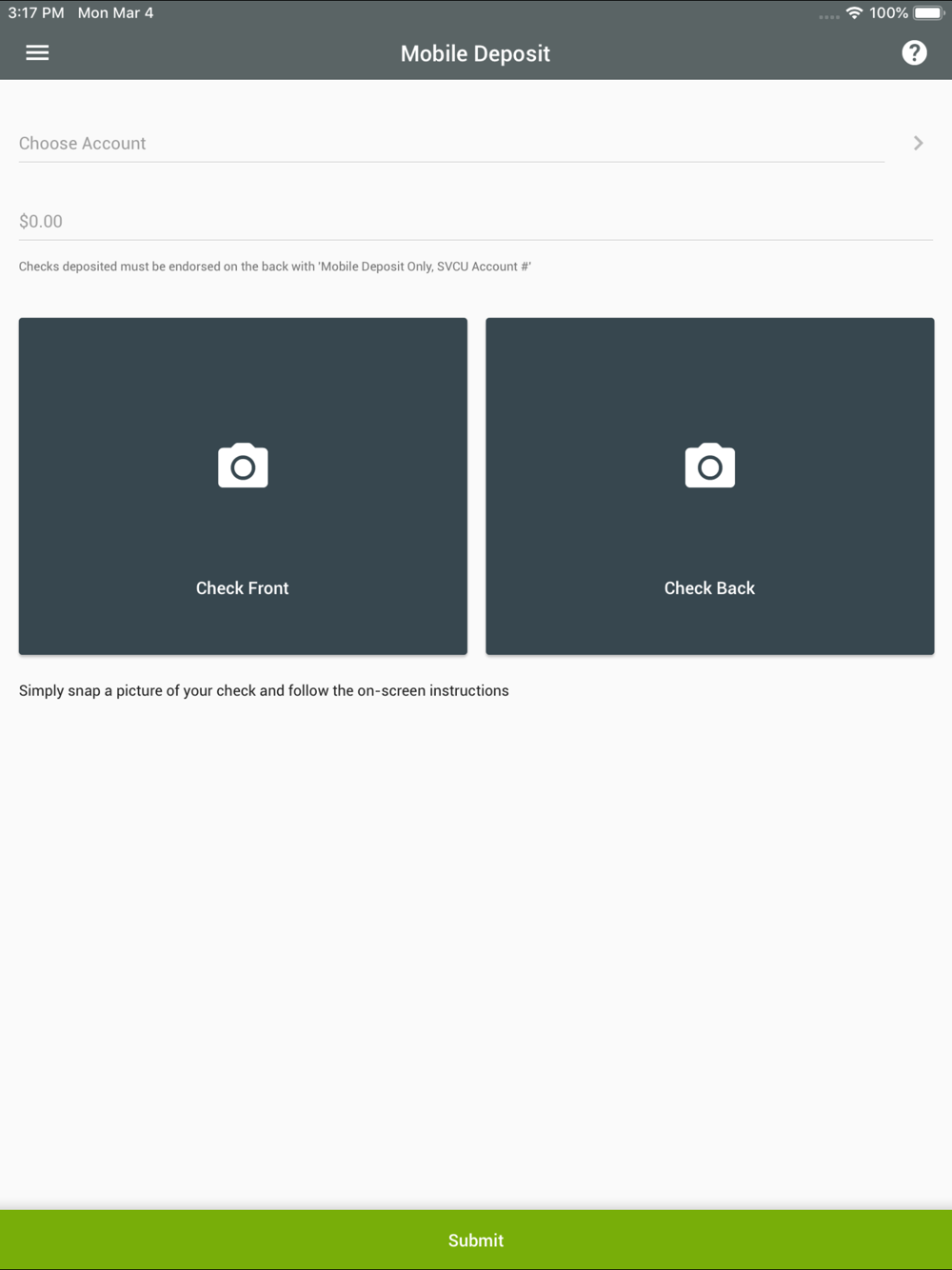Submit the mobile deposit
952x1270 pixels.
[476, 1240]
